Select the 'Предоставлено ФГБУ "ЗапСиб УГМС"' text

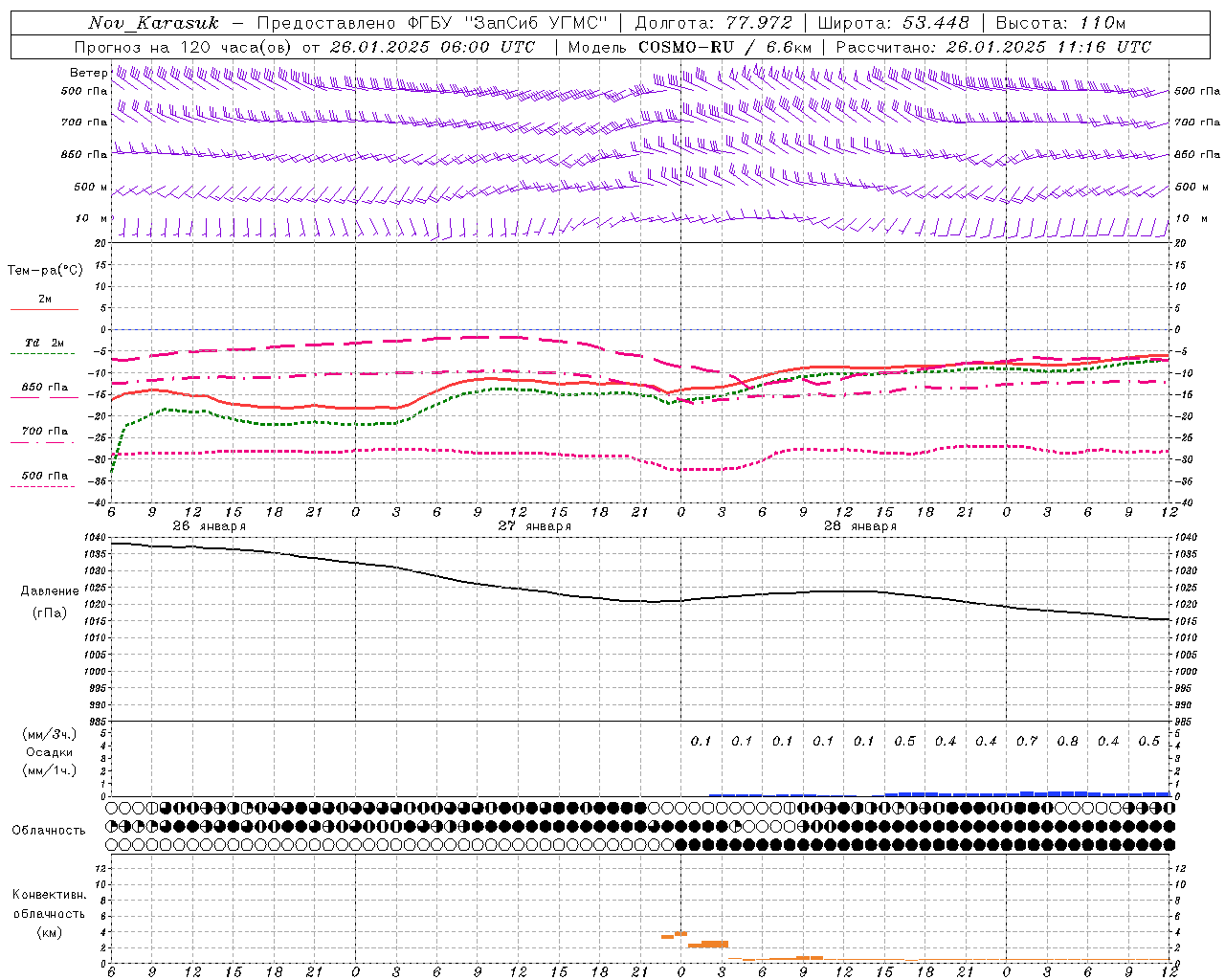point(433,23)
